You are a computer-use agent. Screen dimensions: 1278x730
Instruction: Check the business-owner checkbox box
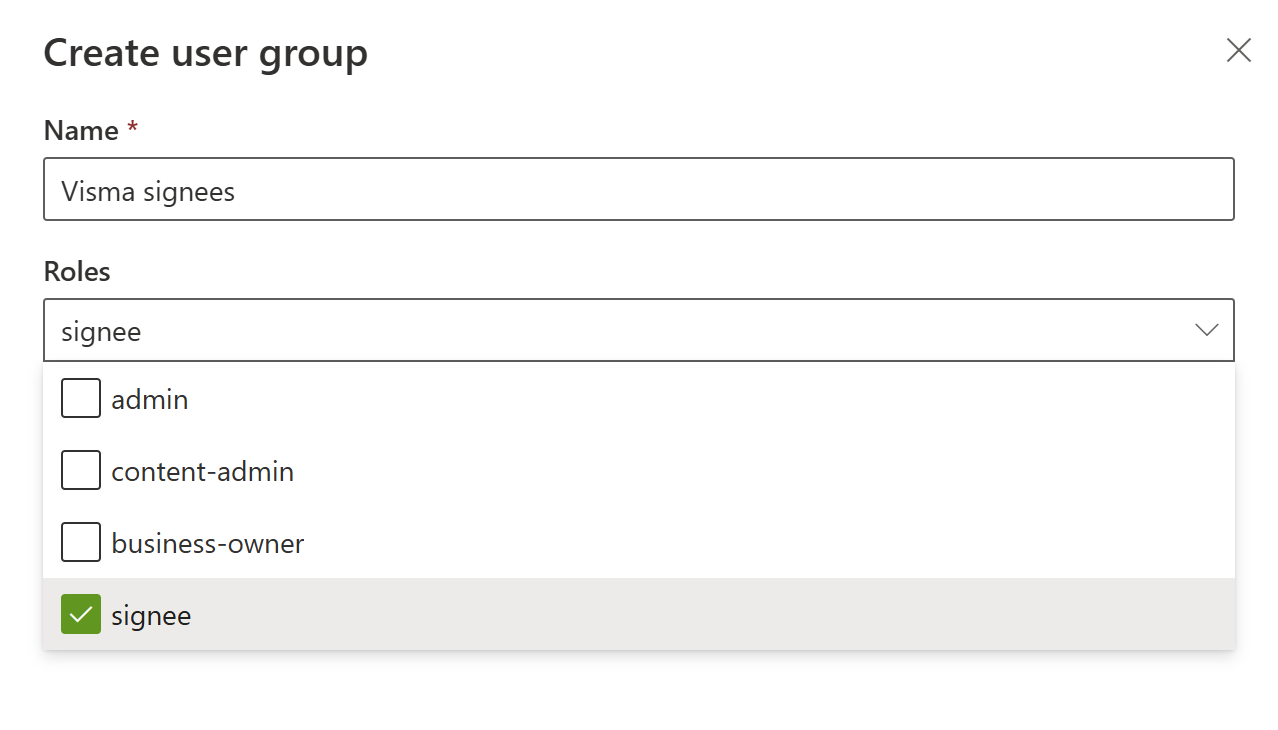coord(81,543)
